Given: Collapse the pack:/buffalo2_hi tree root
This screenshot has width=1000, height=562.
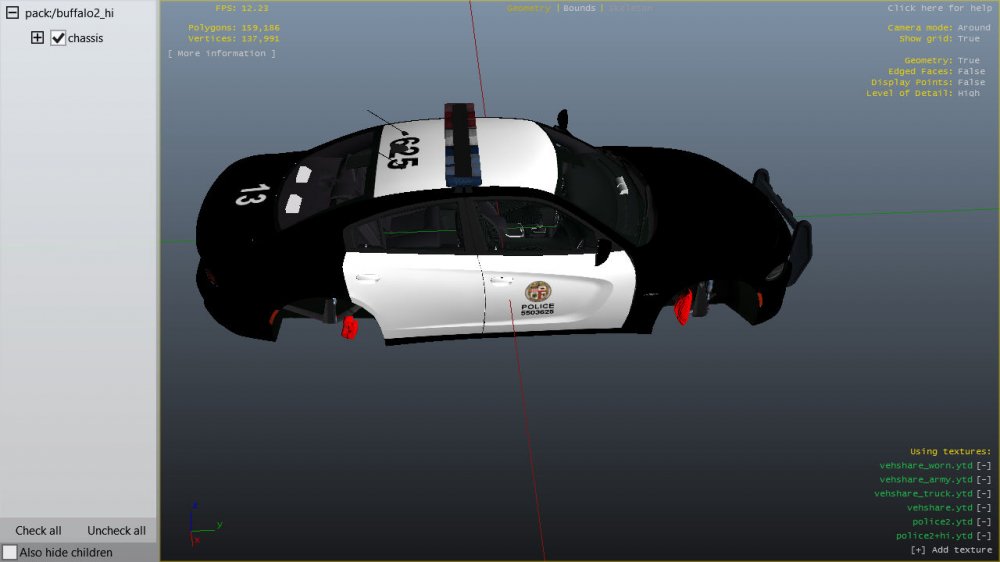Looking at the screenshot, I should 12,13.
